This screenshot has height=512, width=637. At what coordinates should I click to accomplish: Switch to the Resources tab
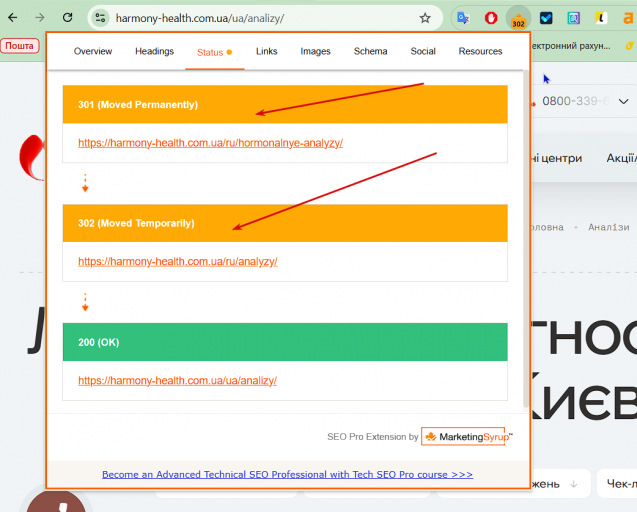[480, 51]
